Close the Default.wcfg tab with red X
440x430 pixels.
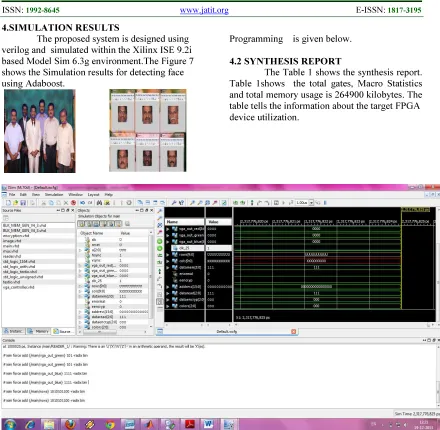tap(294, 331)
